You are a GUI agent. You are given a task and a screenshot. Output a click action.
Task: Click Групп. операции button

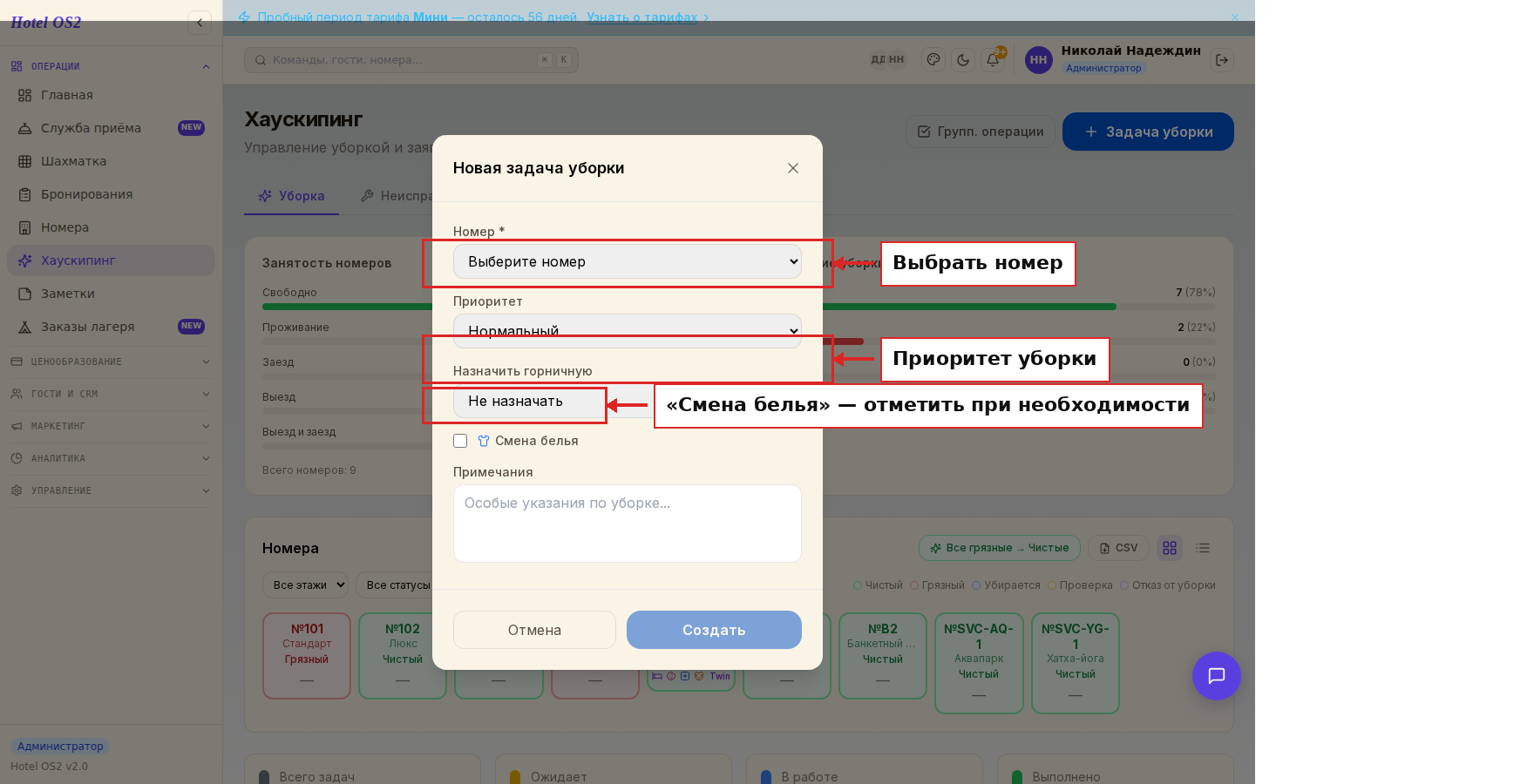pyautogui.click(x=981, y=132)
